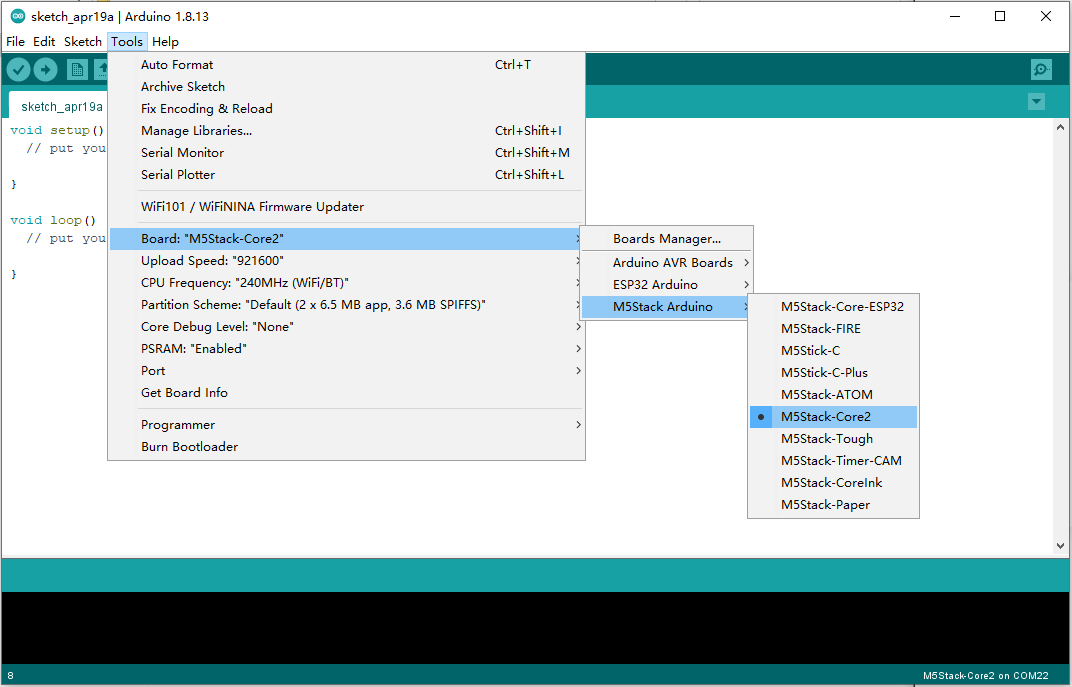
Task: Open Serial Monitor from Tools menu
Action: 347,152
